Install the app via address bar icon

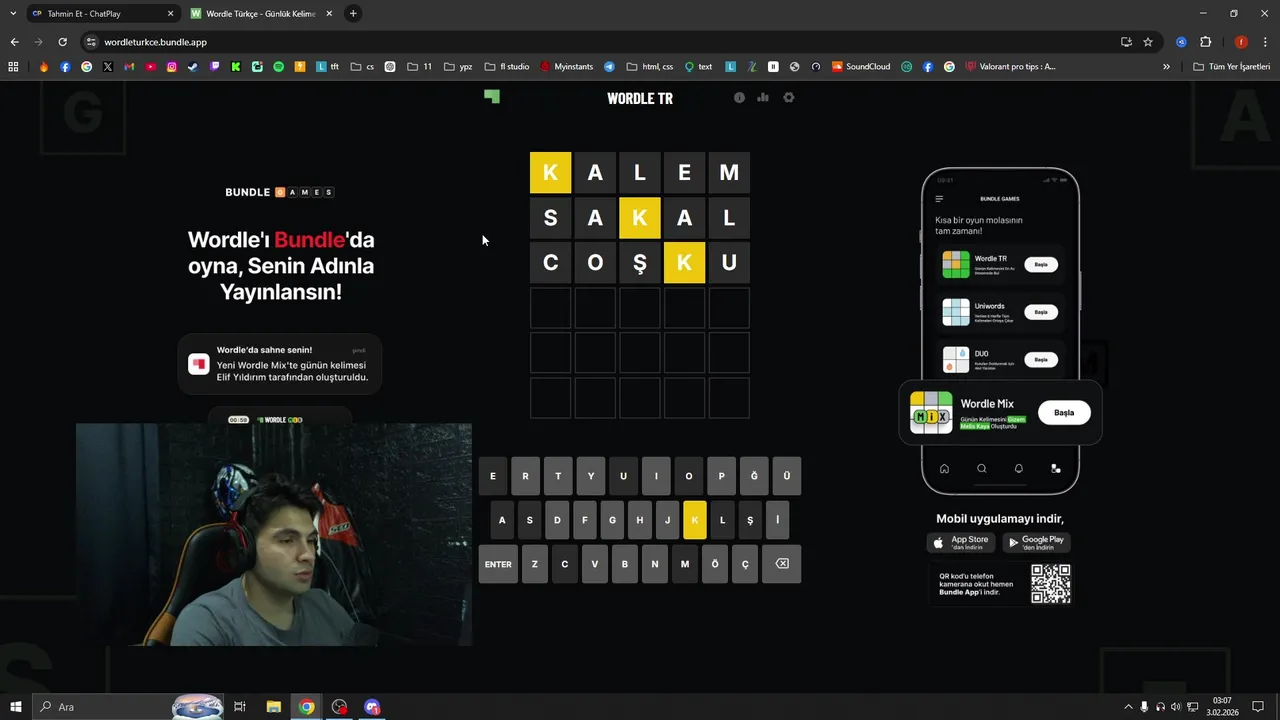1126,42
